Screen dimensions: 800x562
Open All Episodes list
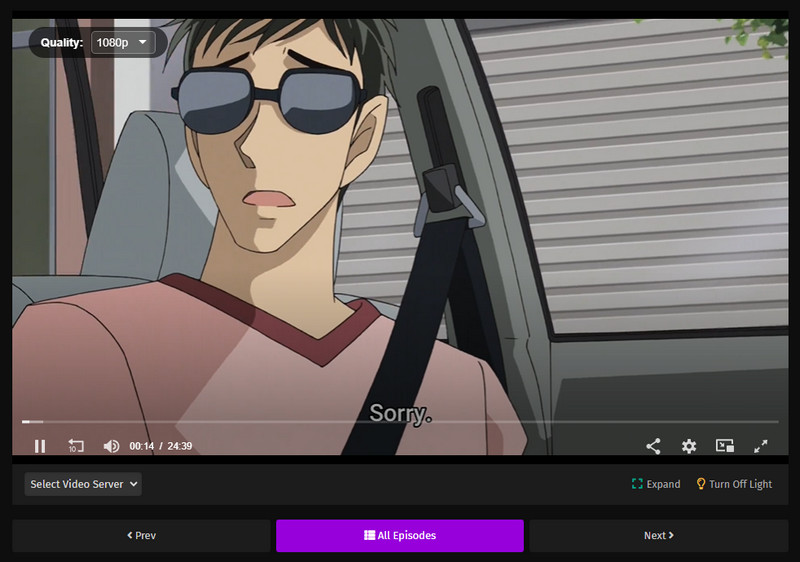coord(400,535)
